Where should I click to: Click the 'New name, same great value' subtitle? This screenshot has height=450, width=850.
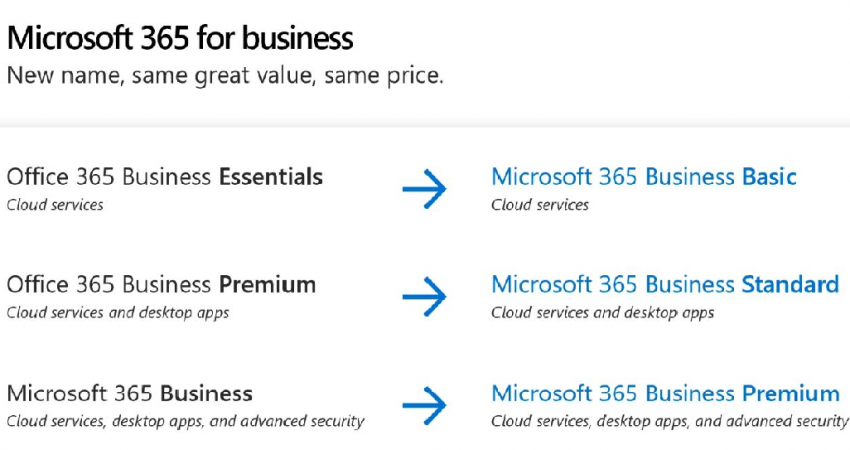coord(225,76)
